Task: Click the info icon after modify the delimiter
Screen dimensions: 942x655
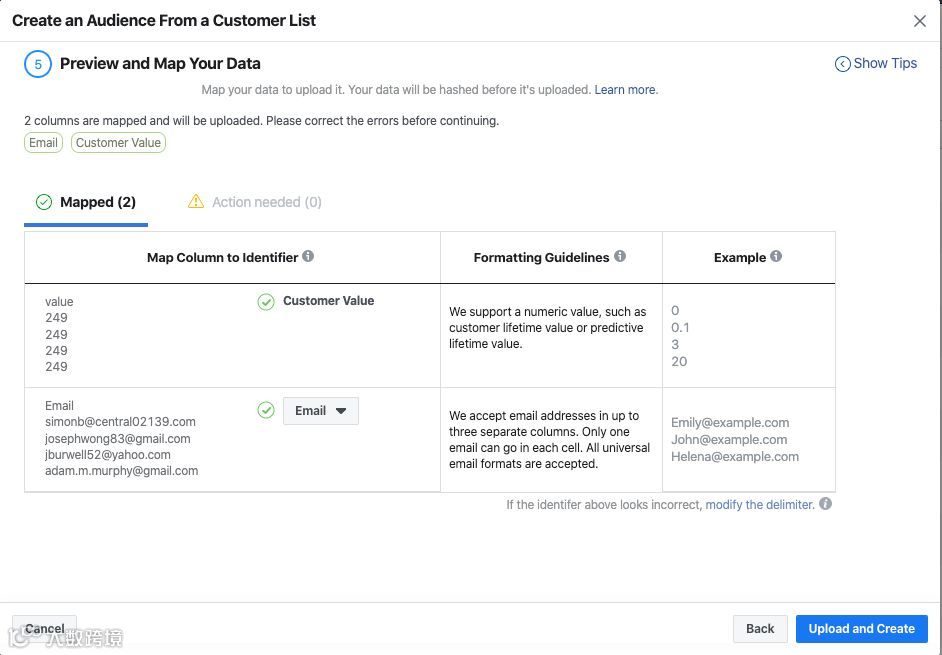Action: click(825, 504)
